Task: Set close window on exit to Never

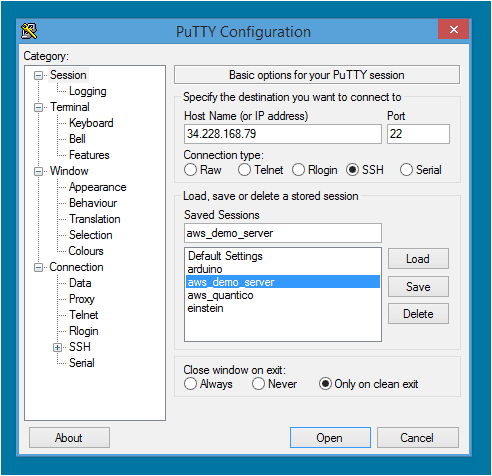Action: tap(258, 384)
